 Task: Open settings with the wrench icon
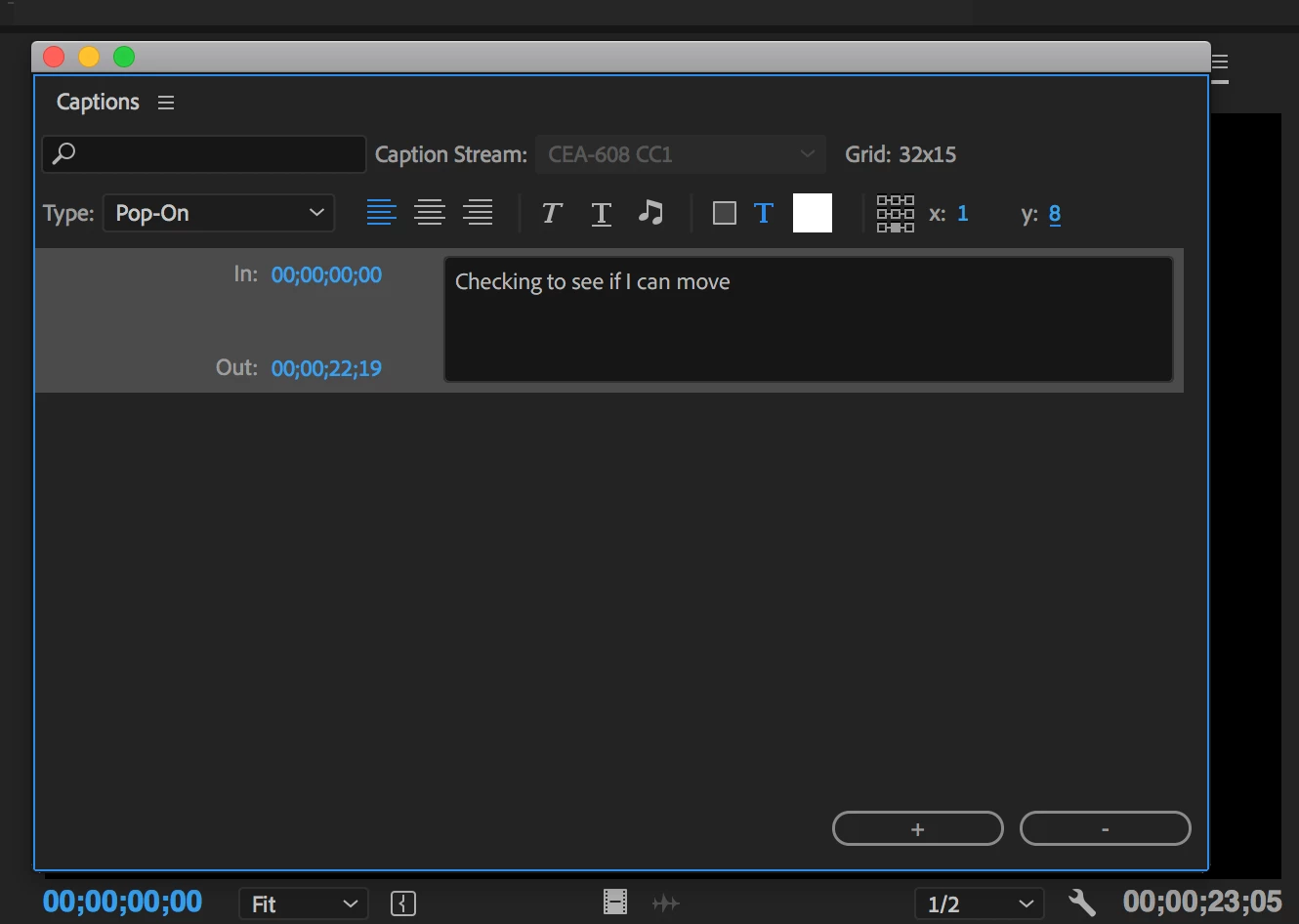click(x=1081, y=902)
